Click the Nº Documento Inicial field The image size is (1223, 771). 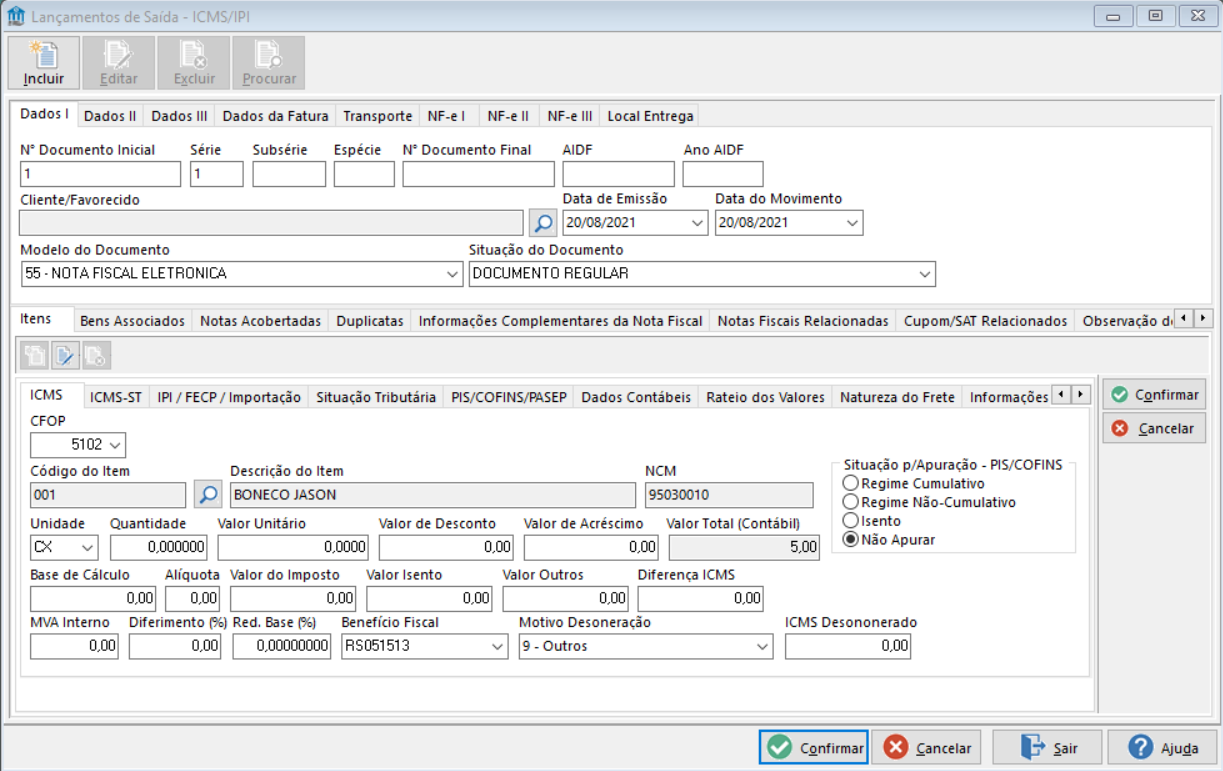point(101,174)
